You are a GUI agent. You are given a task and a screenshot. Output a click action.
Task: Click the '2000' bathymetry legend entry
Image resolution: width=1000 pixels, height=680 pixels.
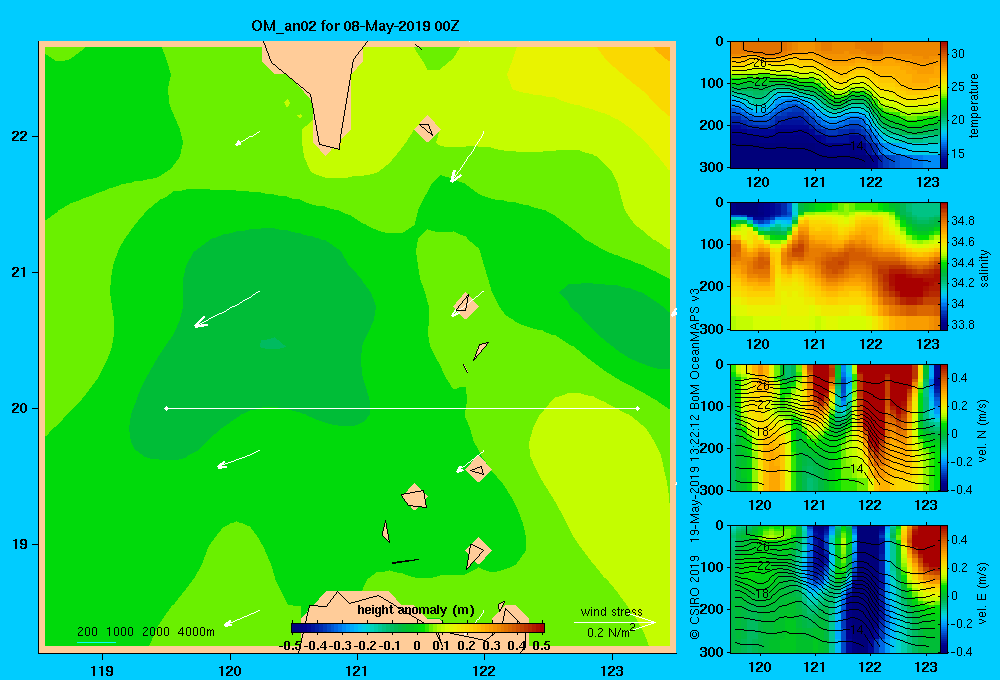click(156, 632)
